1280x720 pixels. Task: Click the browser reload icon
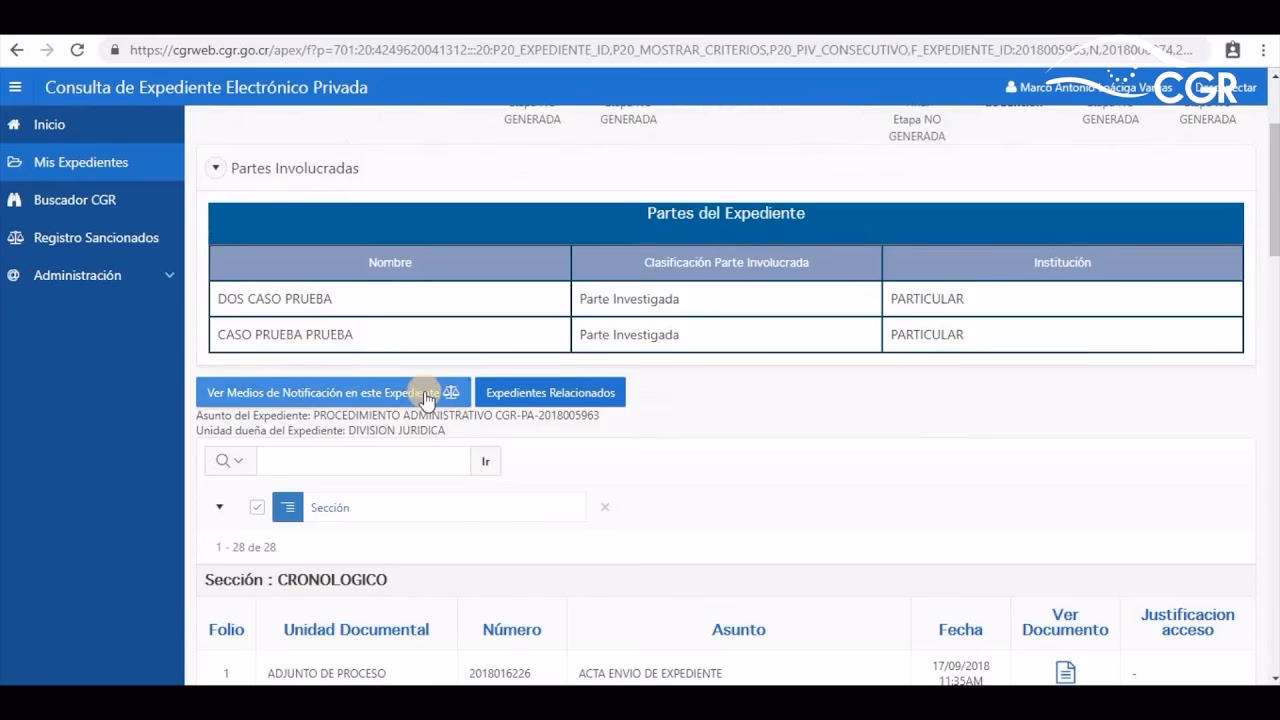[77, 50]
